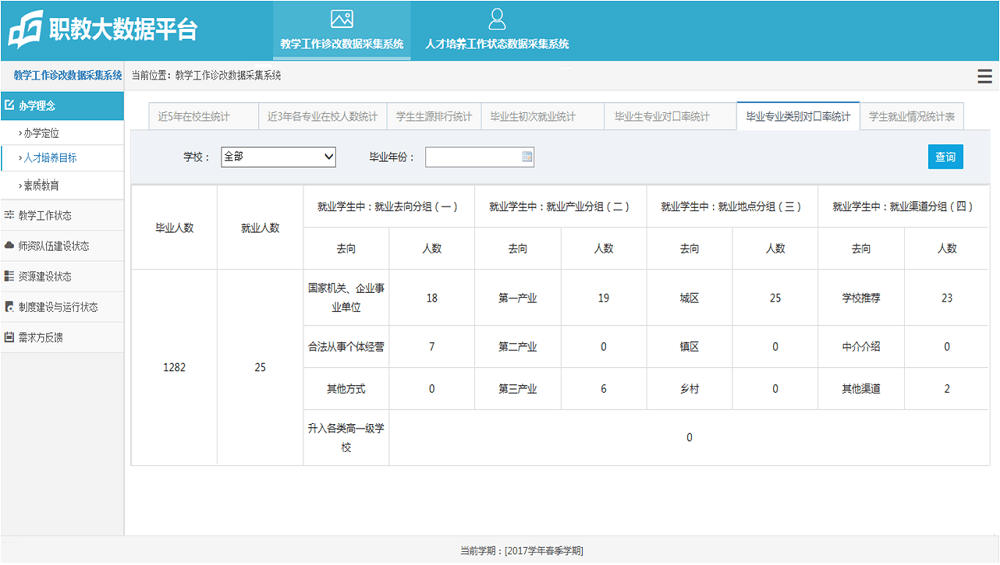
Task: Open the 教学工作诊改数据采集系统 picture icon
Action: pyautogui.click(x=342, y=19)
